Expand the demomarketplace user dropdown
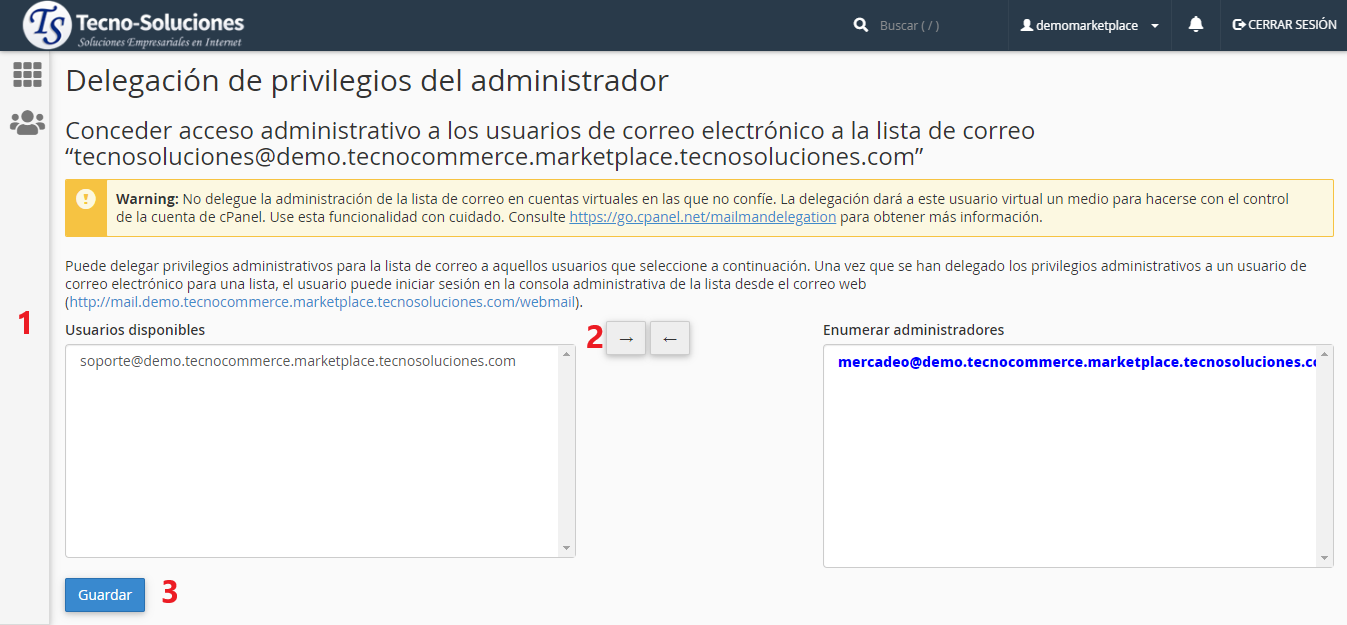 [1089, 25]
